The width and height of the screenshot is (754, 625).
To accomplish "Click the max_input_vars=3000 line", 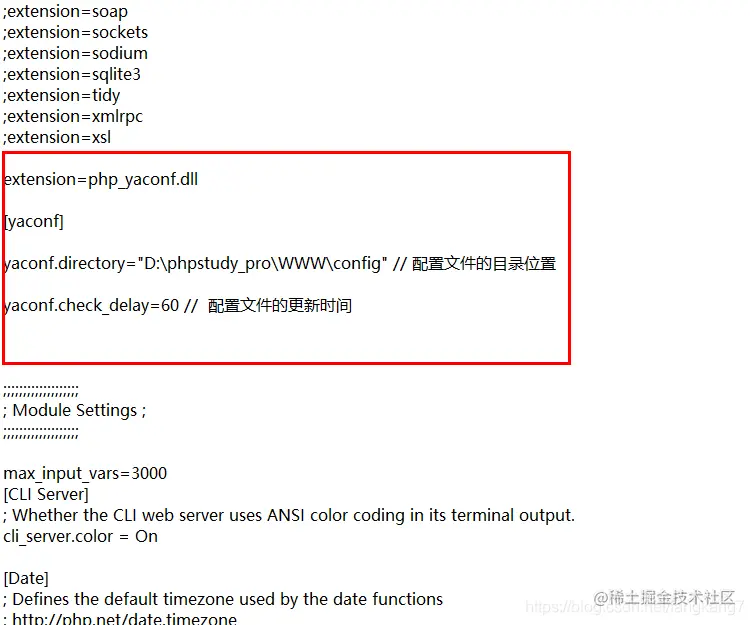I will click(x=85, y=474).
